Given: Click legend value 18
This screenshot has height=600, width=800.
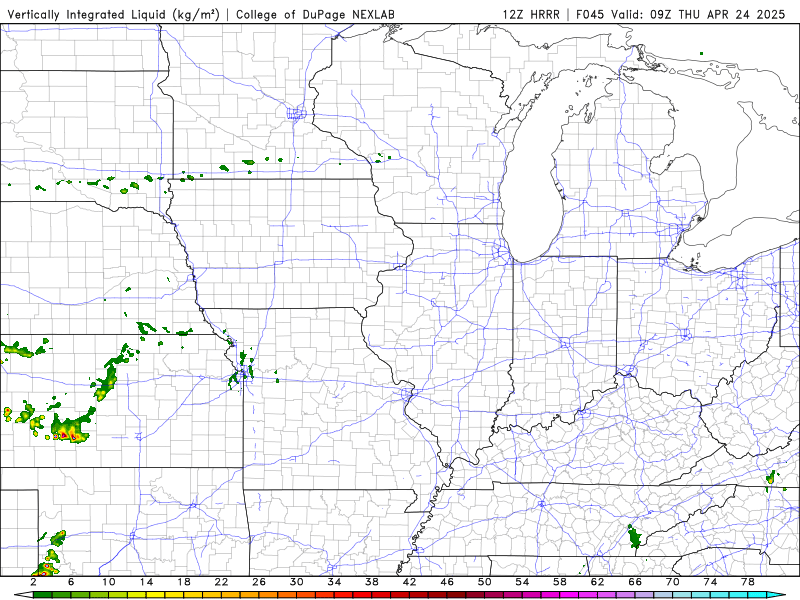Looking at the screenshot, I should click(184, 582).
